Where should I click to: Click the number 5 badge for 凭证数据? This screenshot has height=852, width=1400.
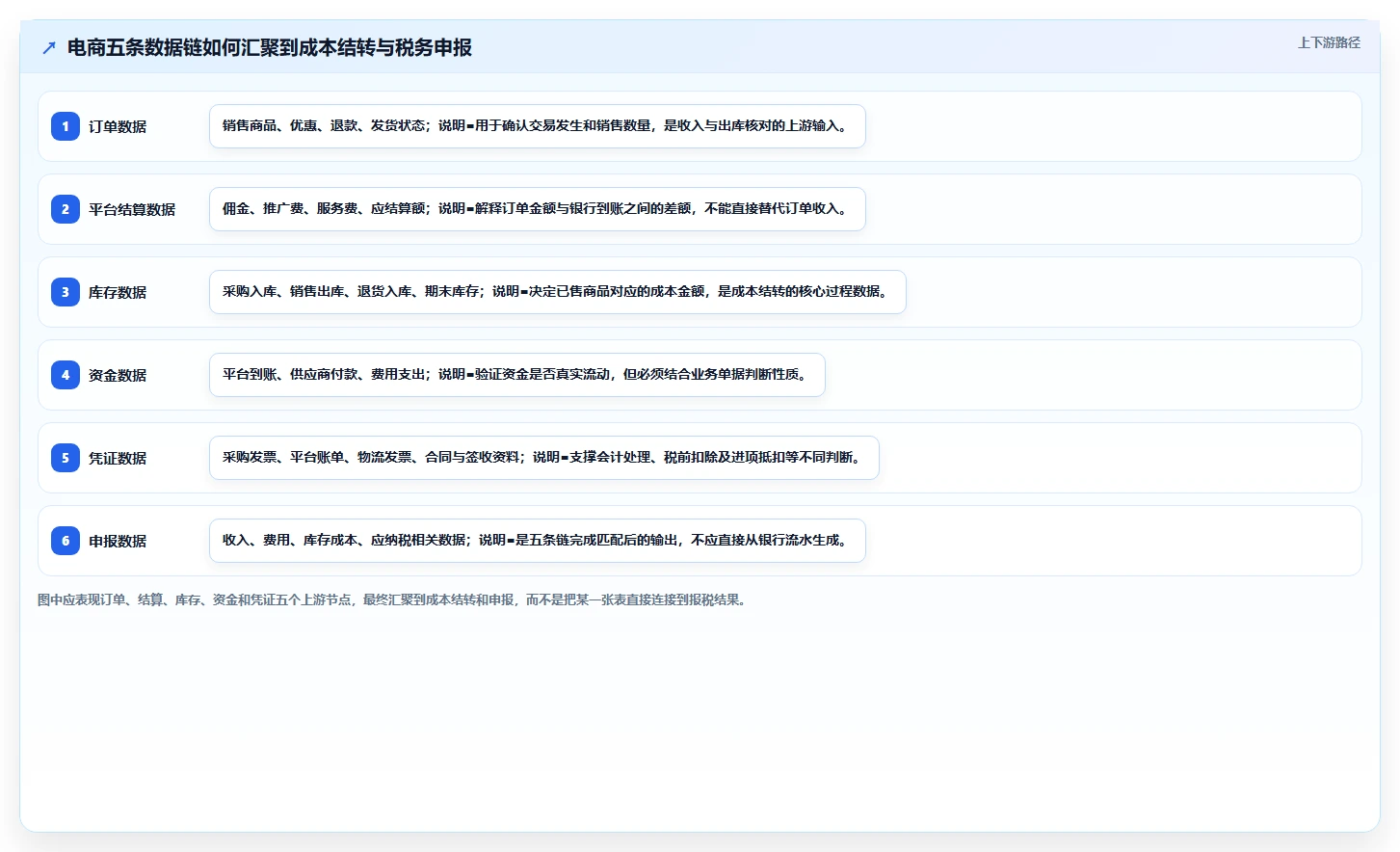pos(66,458)
